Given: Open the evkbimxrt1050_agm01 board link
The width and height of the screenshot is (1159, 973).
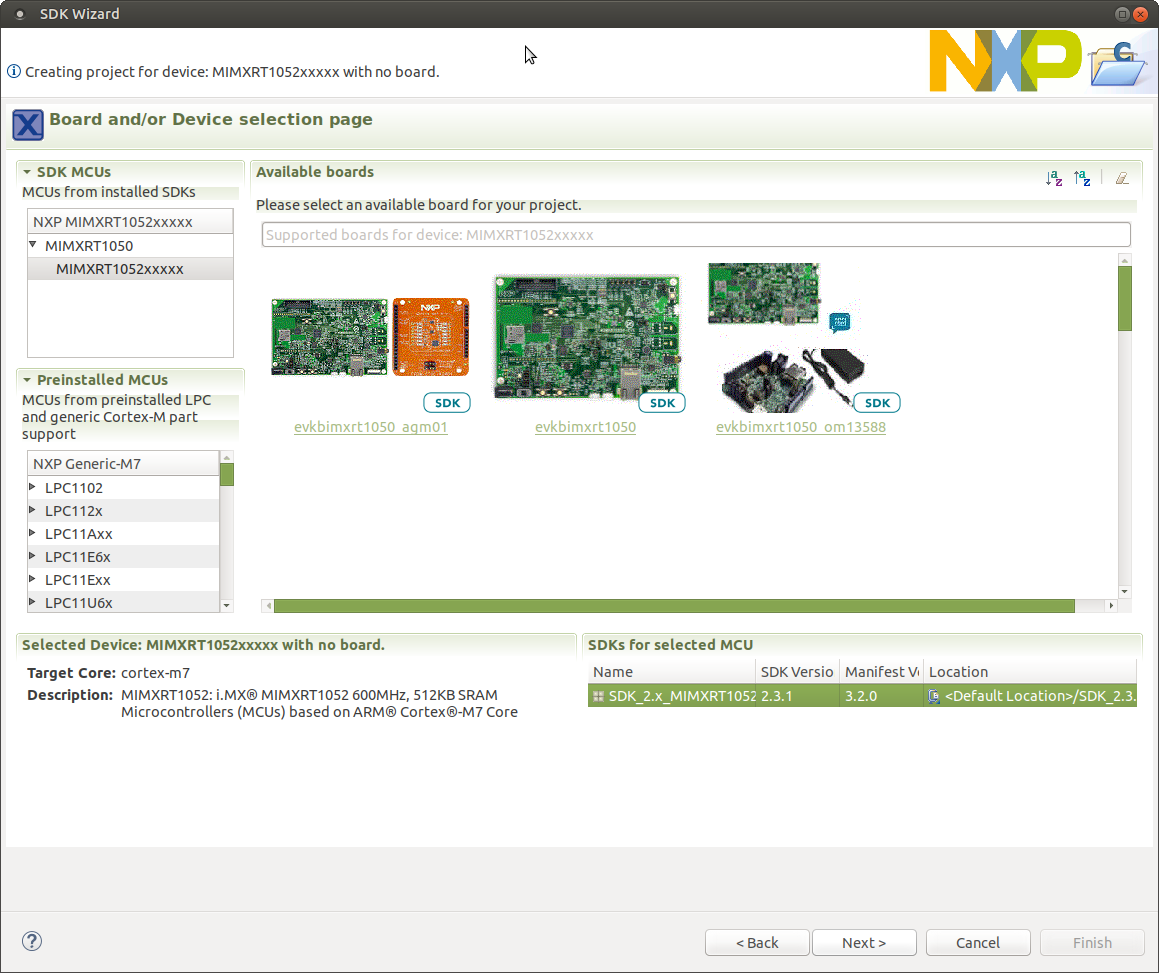Looking at the screenshot, I should [x=370, y=427].
